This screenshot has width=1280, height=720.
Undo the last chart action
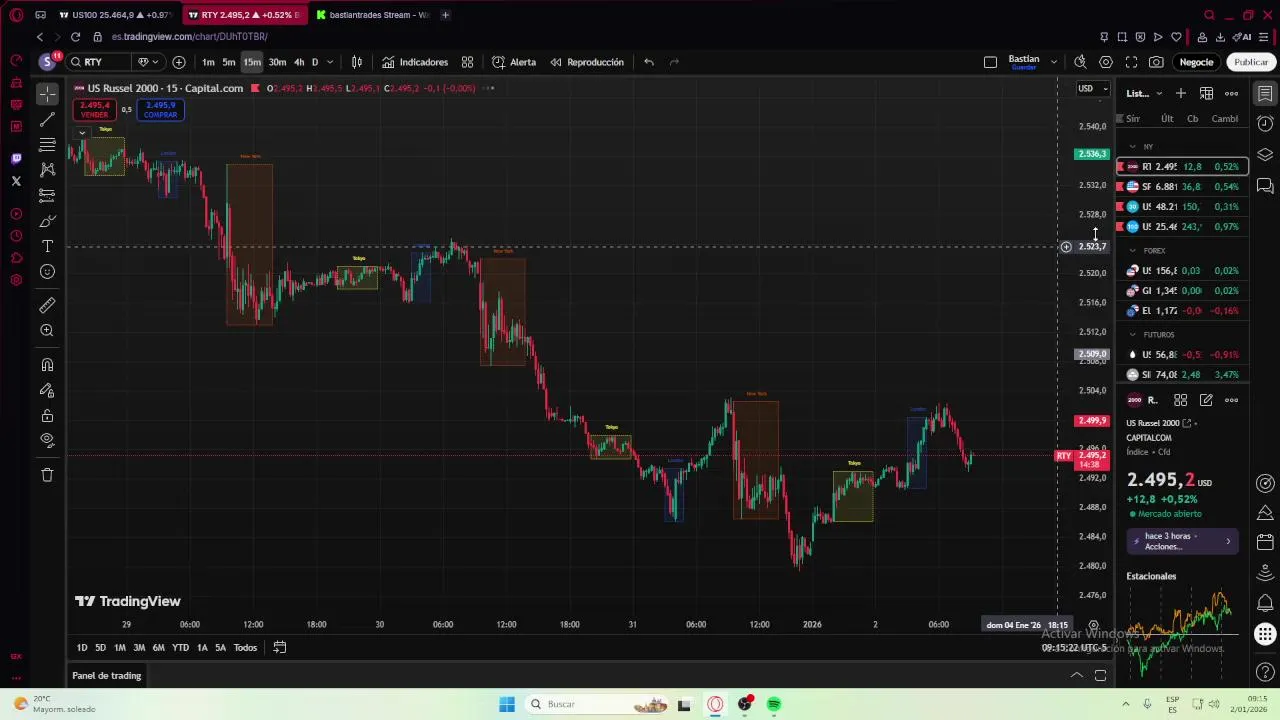(649, 62)
